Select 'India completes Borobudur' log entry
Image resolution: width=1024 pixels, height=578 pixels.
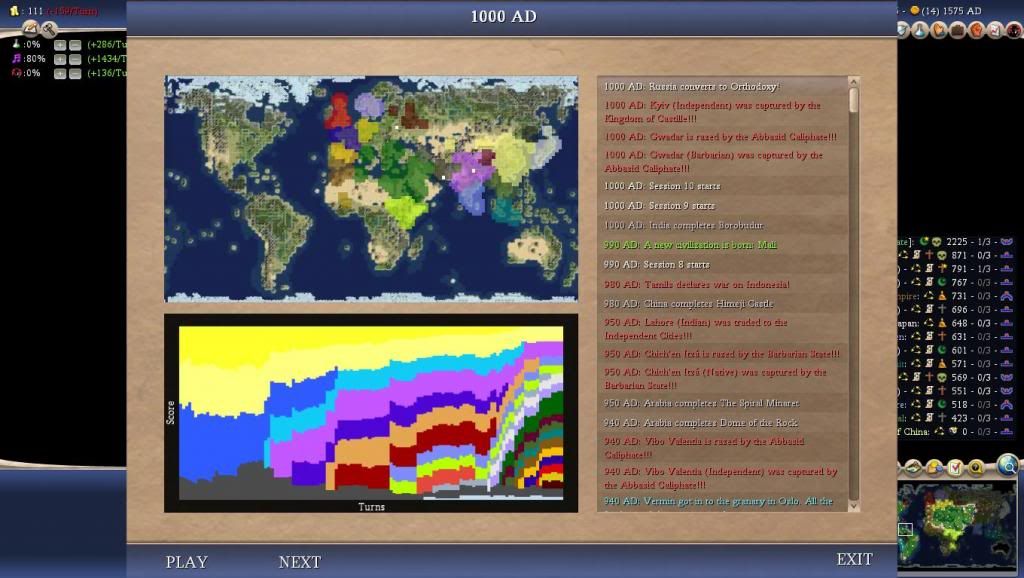click(x=723, y=225)
